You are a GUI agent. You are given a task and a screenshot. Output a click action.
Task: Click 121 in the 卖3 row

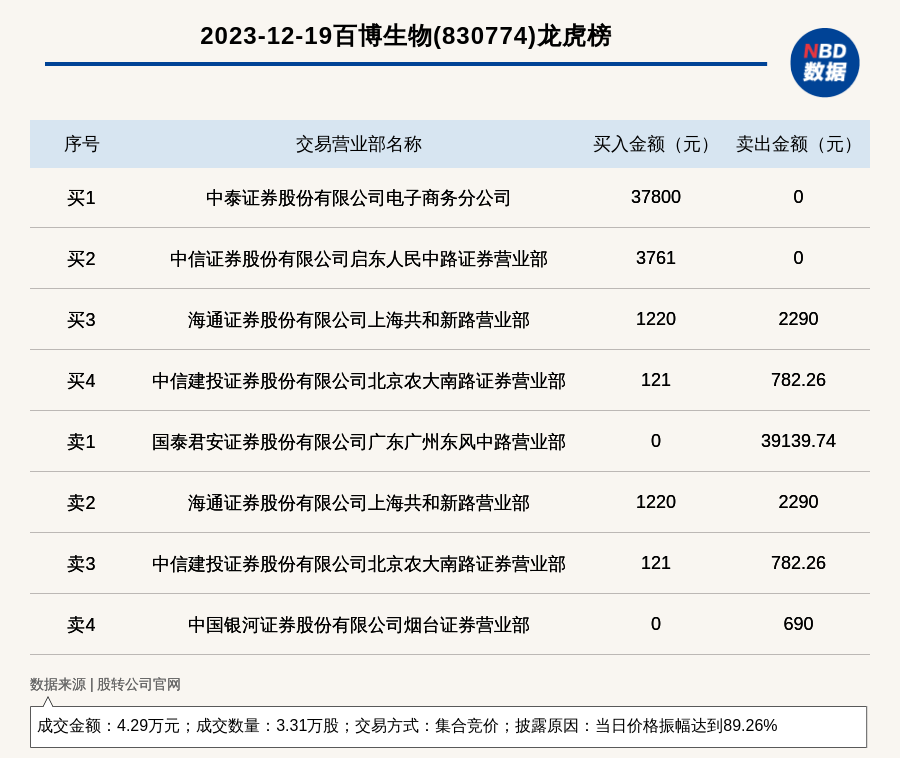655,562
